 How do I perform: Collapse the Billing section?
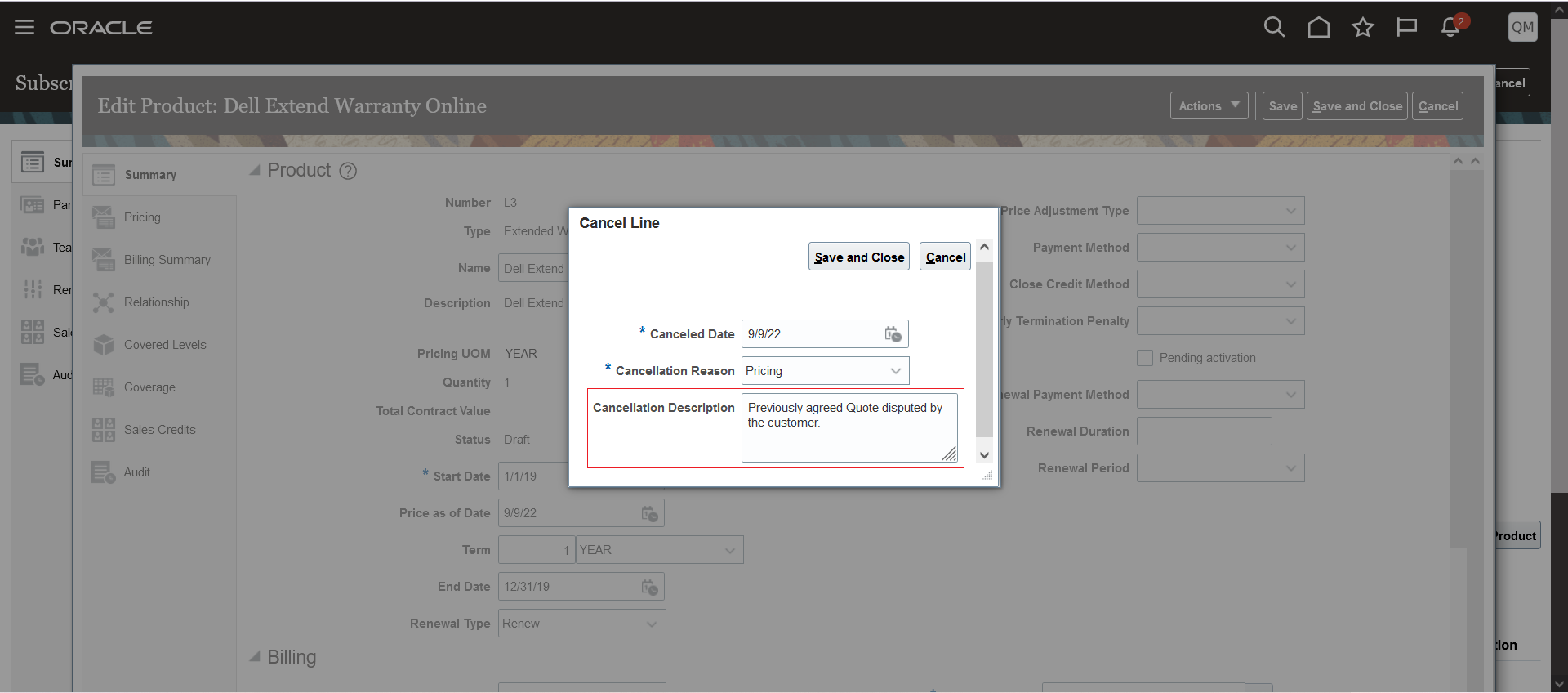click(255, 656)
